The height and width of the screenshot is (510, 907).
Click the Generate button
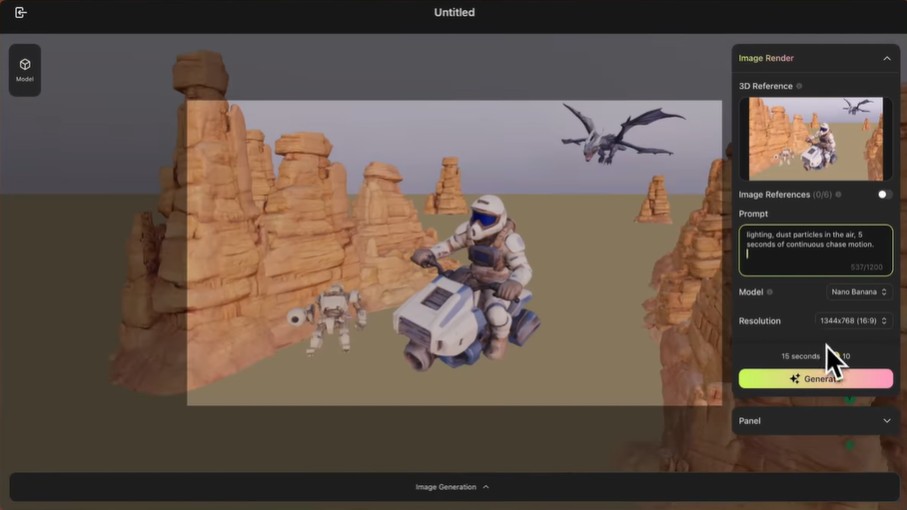pyautogui.click(x=815, y=379)
